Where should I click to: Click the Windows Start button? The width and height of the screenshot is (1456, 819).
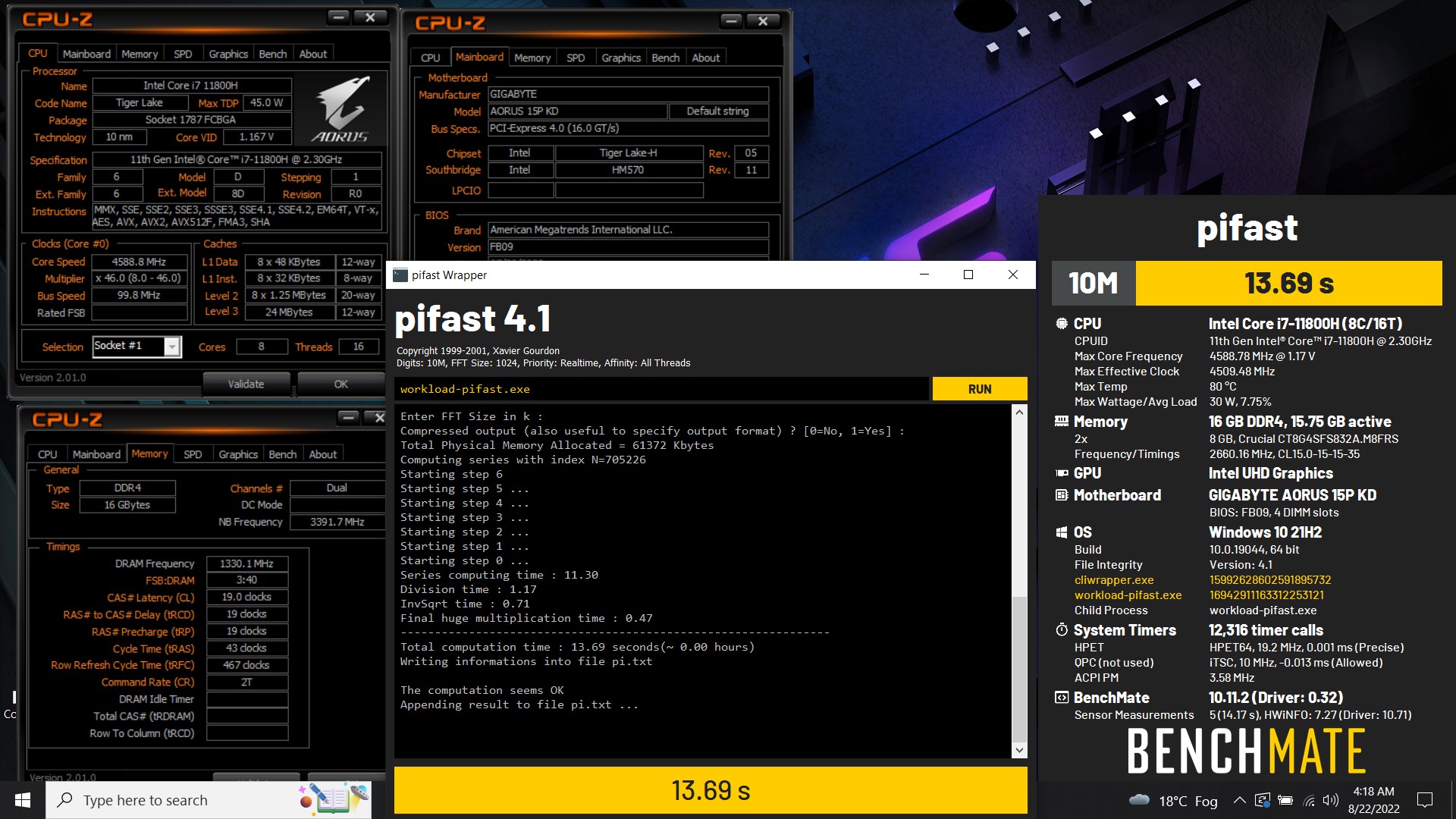pyautogui.click(x=22, y=800)
